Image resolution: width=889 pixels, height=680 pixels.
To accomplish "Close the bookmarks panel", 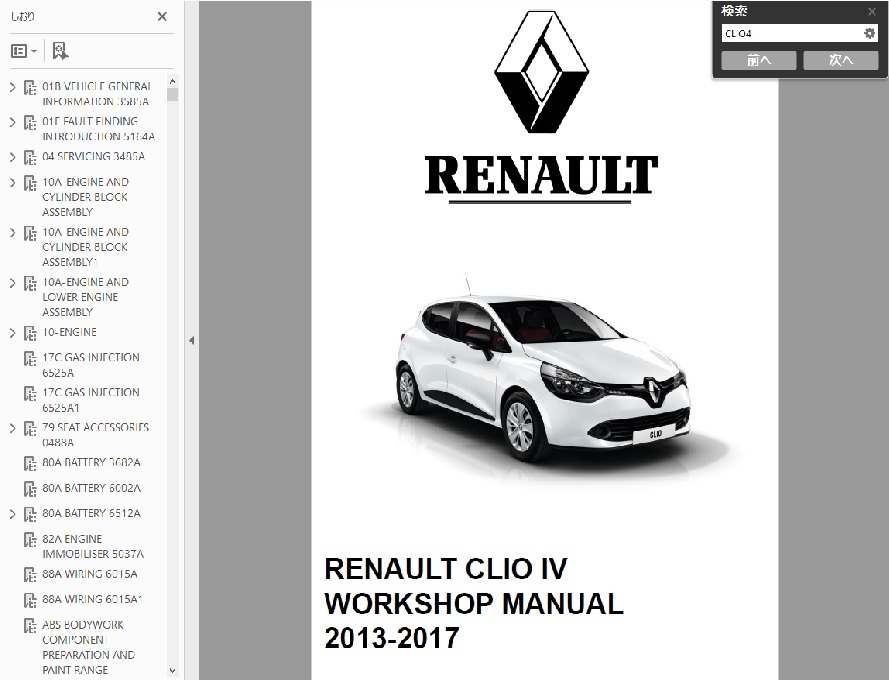I will [162, 16].
